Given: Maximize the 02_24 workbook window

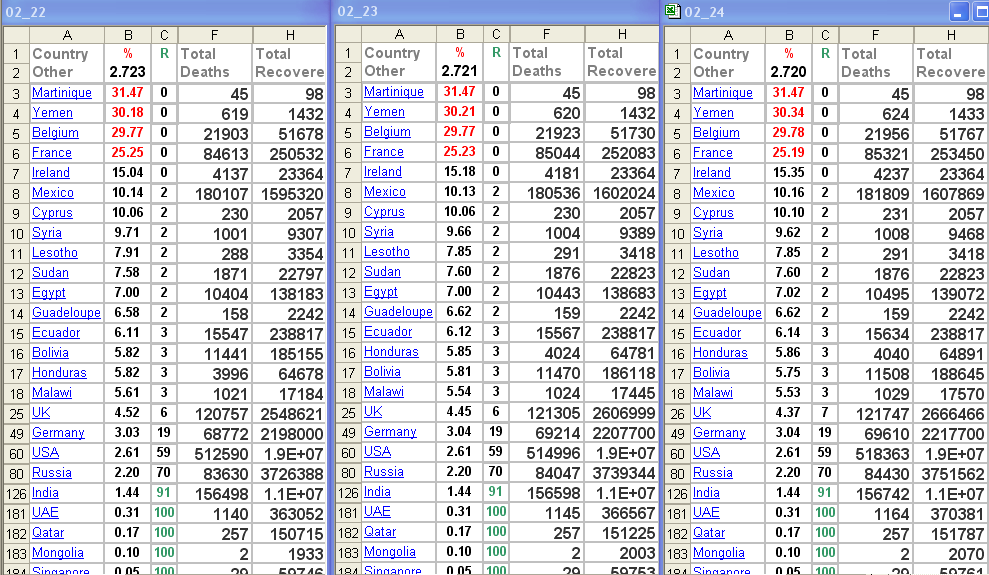Looking at the screenshot, I should click(979, 12).
